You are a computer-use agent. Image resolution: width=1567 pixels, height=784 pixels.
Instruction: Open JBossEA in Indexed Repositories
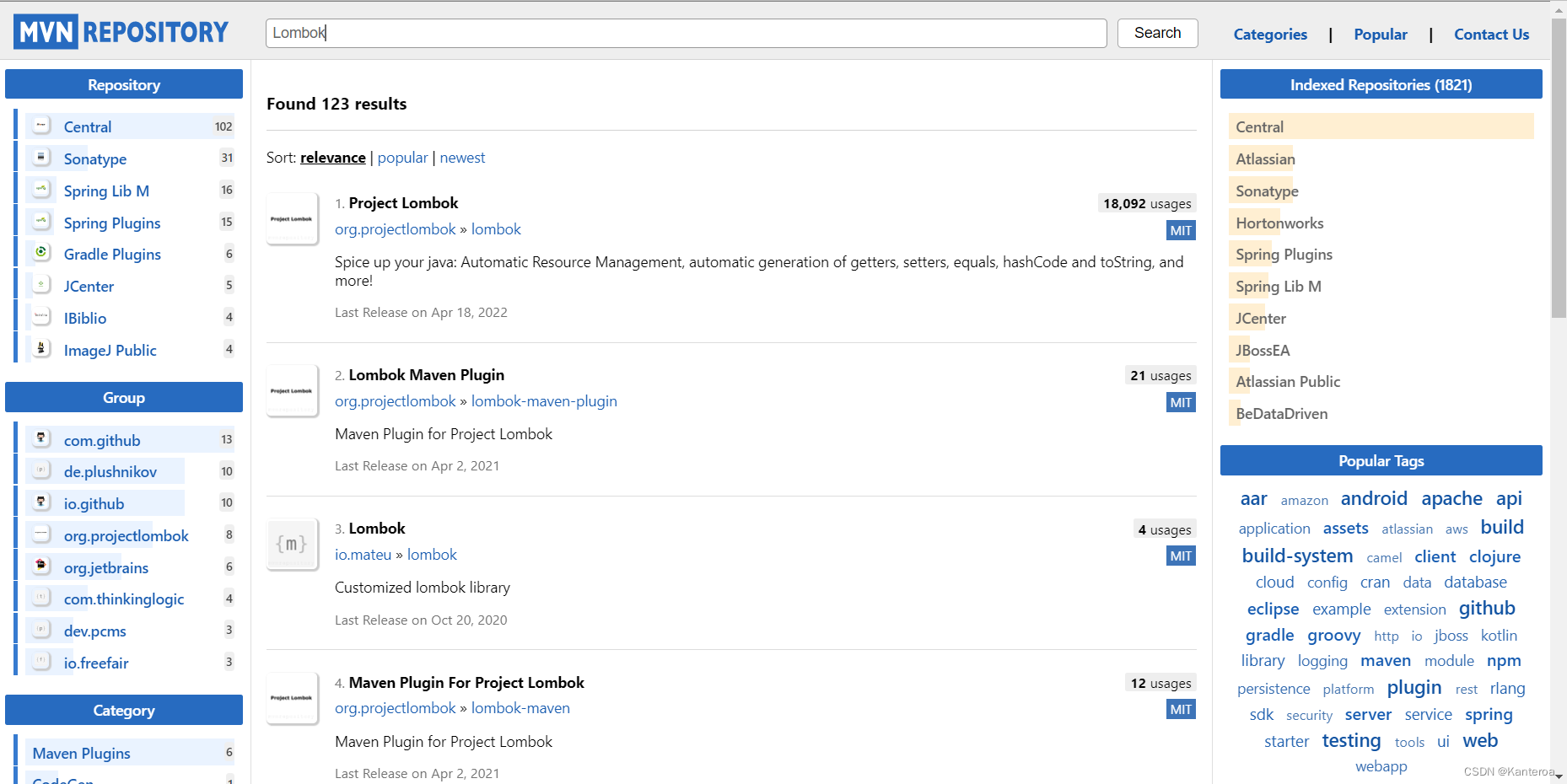tap(1263, 351)
